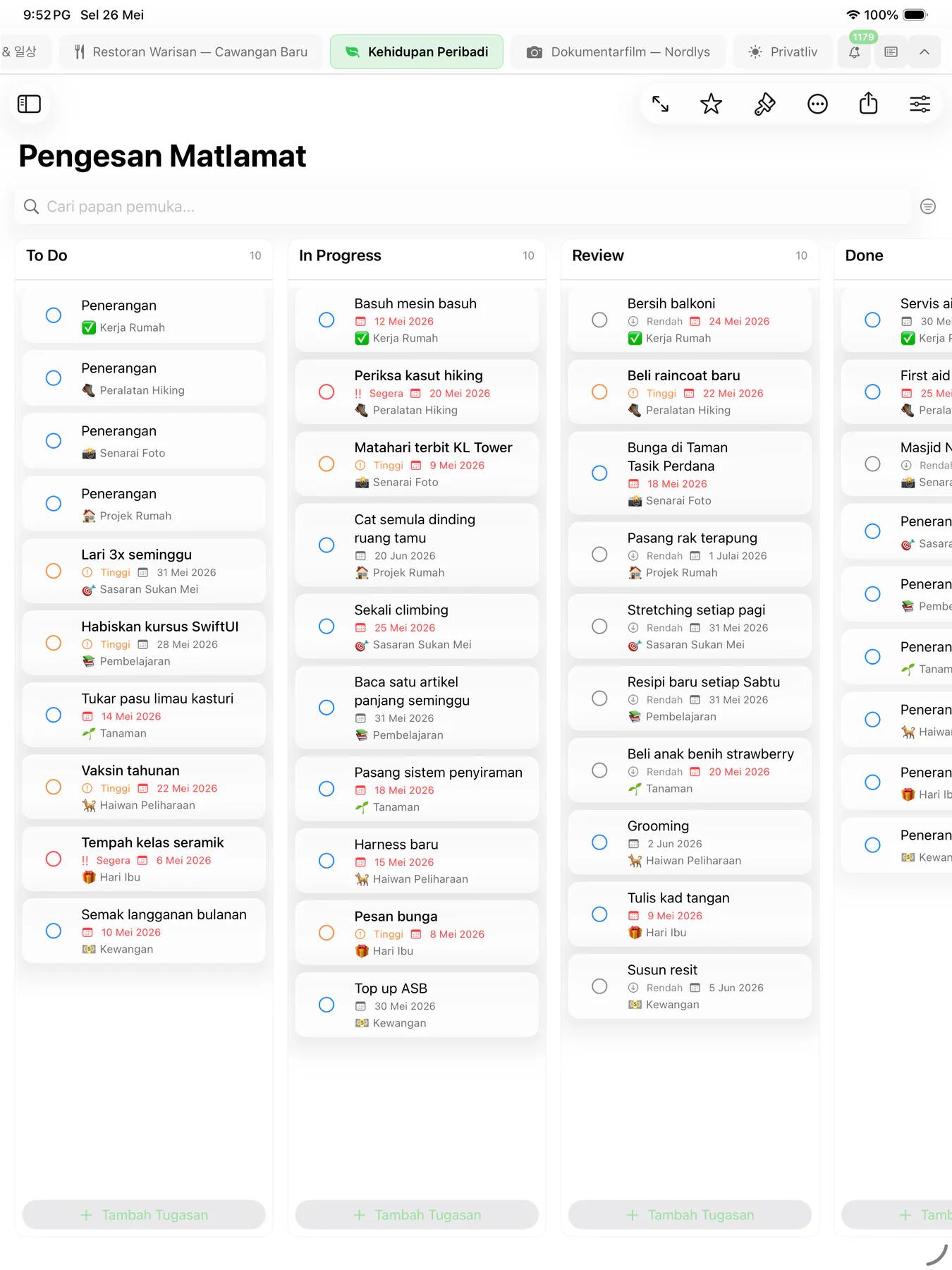The height and width of the screenshot is (1270, 952).
Task: Click seedling icon on Pasang sistem penyiraman
Action: point(361,806)
